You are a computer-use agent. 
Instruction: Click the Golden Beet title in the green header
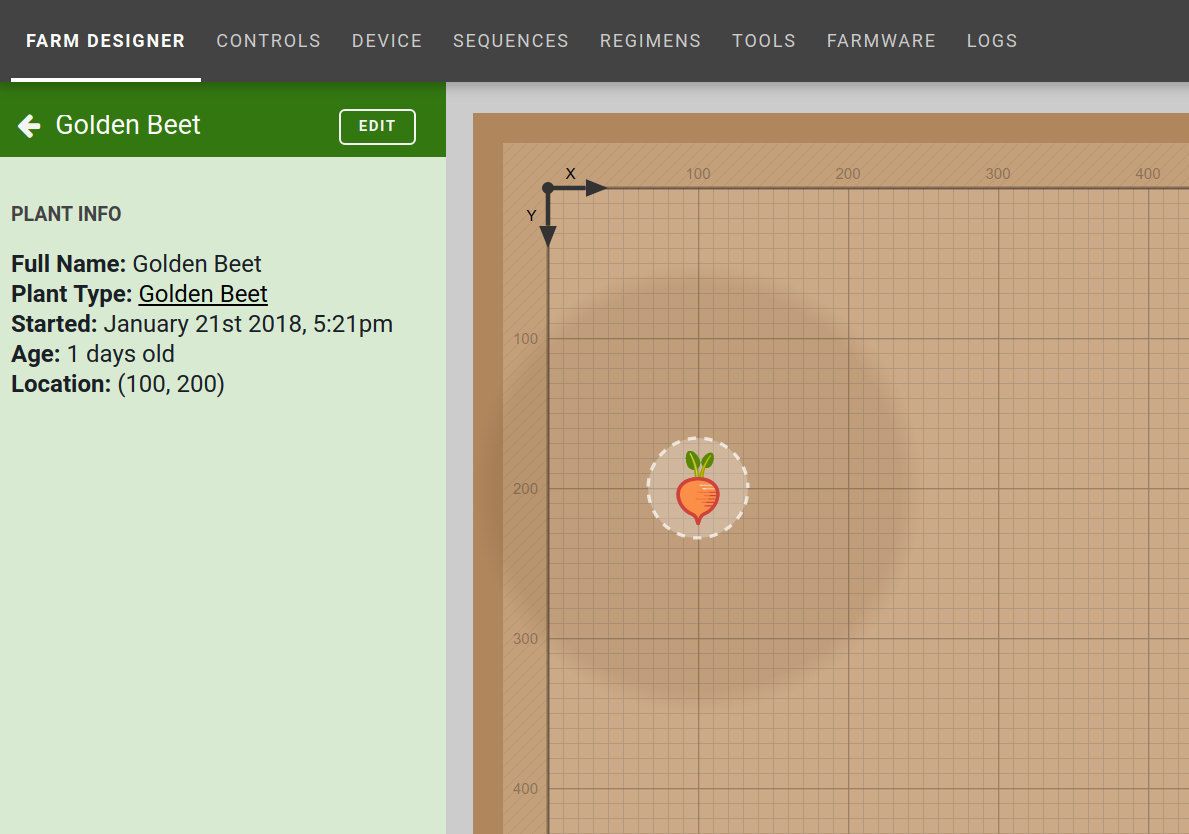click(128, 125)
